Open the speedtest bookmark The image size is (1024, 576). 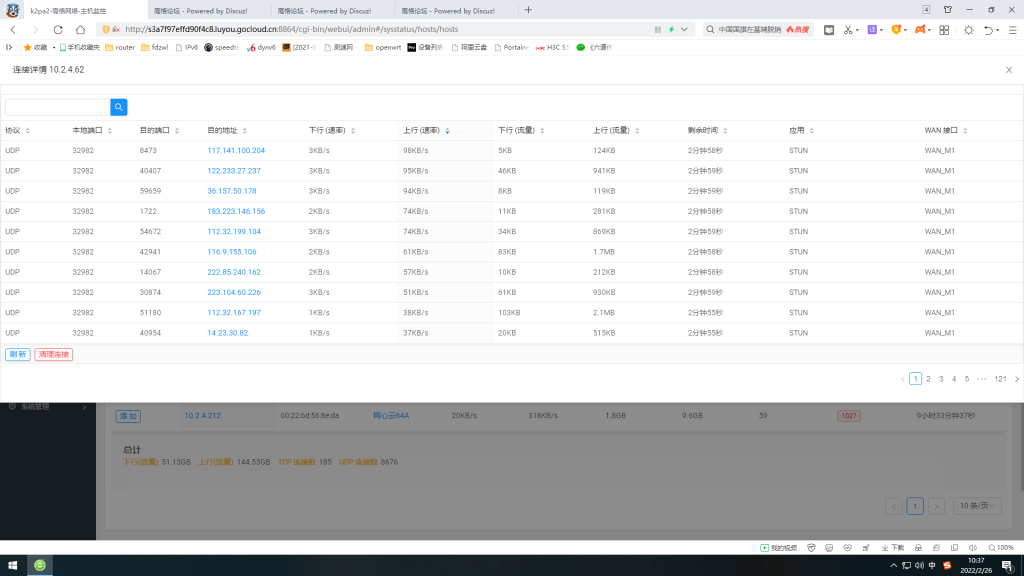pos(221,48)
